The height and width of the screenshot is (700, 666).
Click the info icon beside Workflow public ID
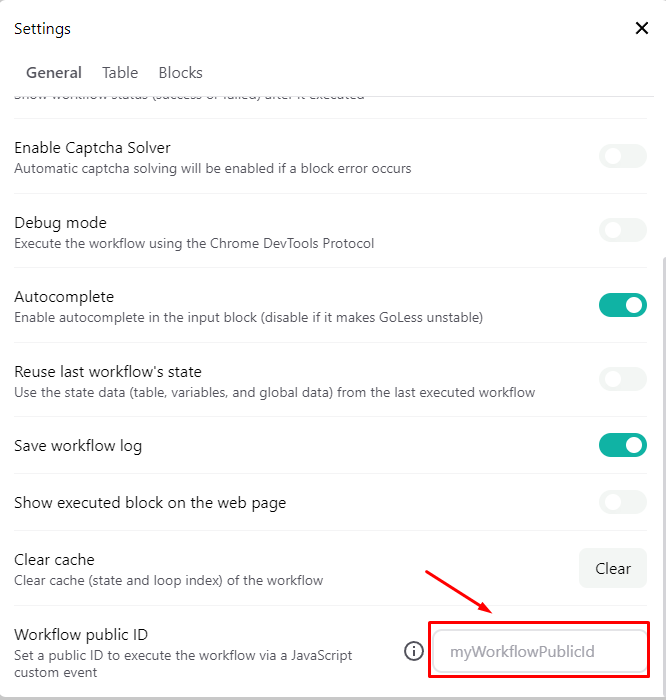pos(413,652)
